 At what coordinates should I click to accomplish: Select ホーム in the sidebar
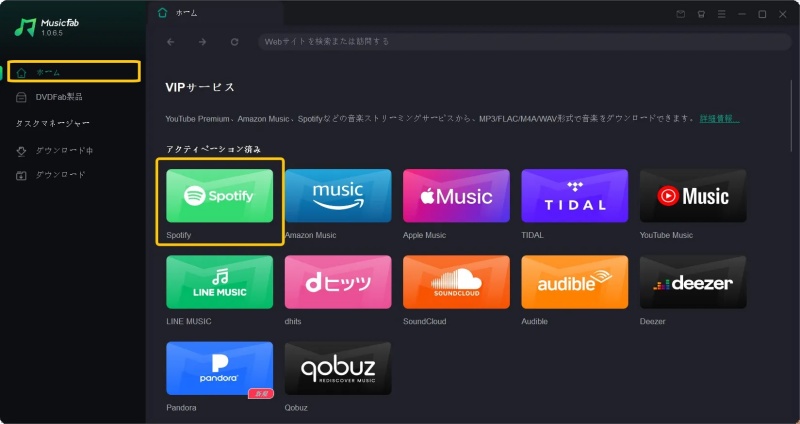pos(74,72)
